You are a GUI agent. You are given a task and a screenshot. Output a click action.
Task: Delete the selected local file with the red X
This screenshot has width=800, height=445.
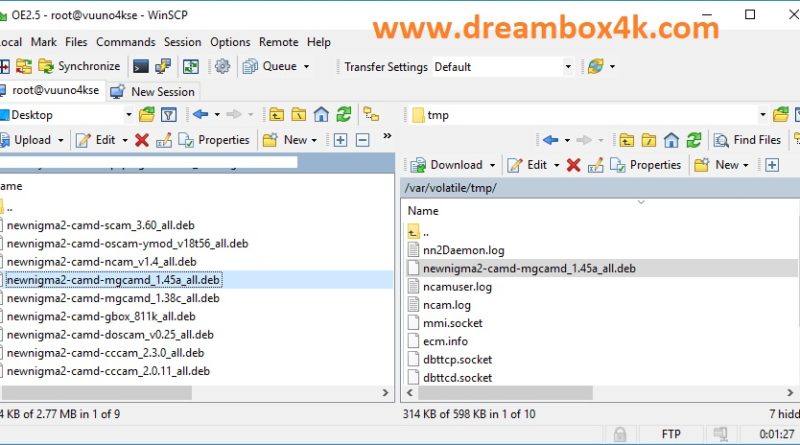click(x=142, y=140)
